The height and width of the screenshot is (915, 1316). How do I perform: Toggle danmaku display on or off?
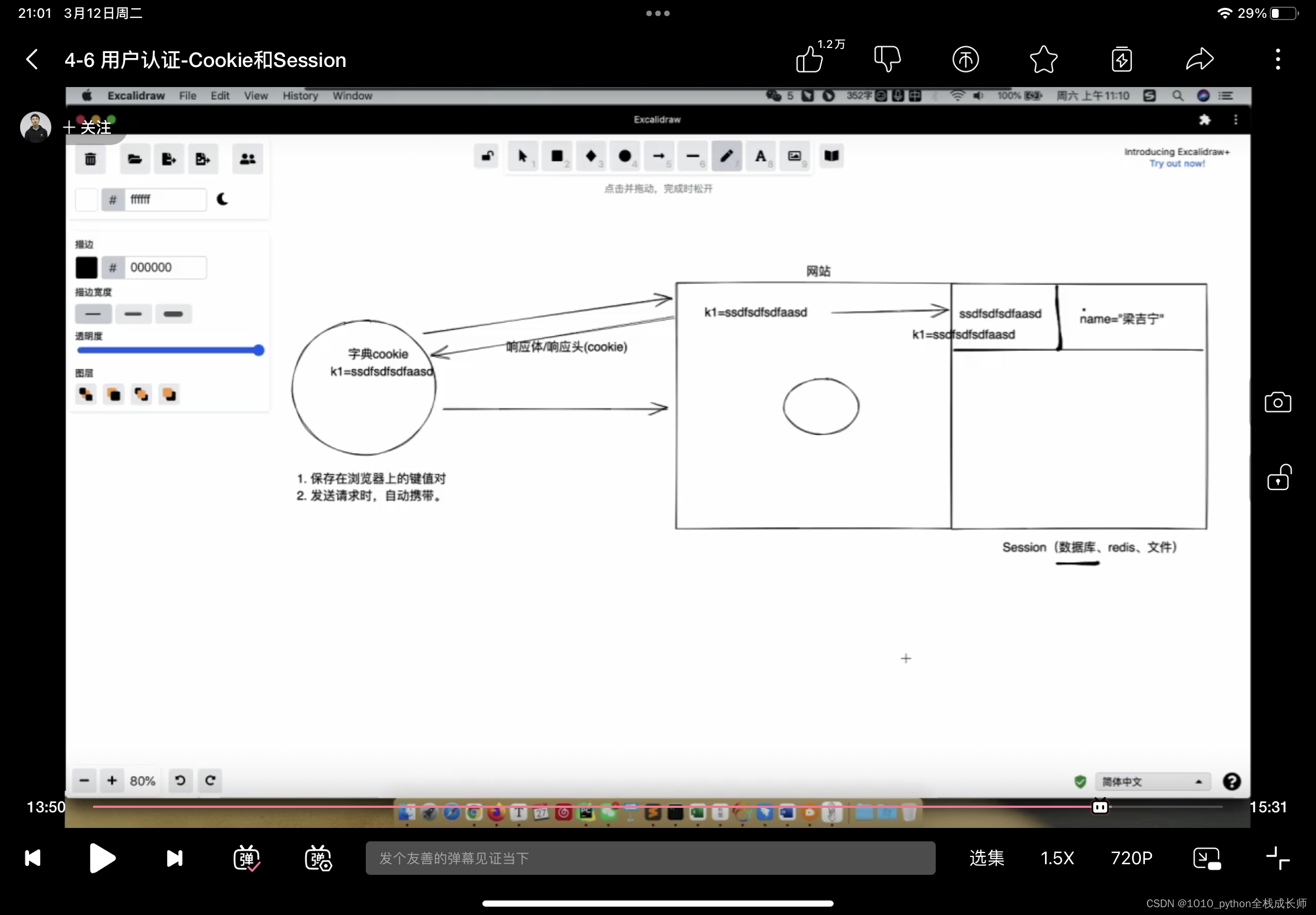[x=246, y=858]
